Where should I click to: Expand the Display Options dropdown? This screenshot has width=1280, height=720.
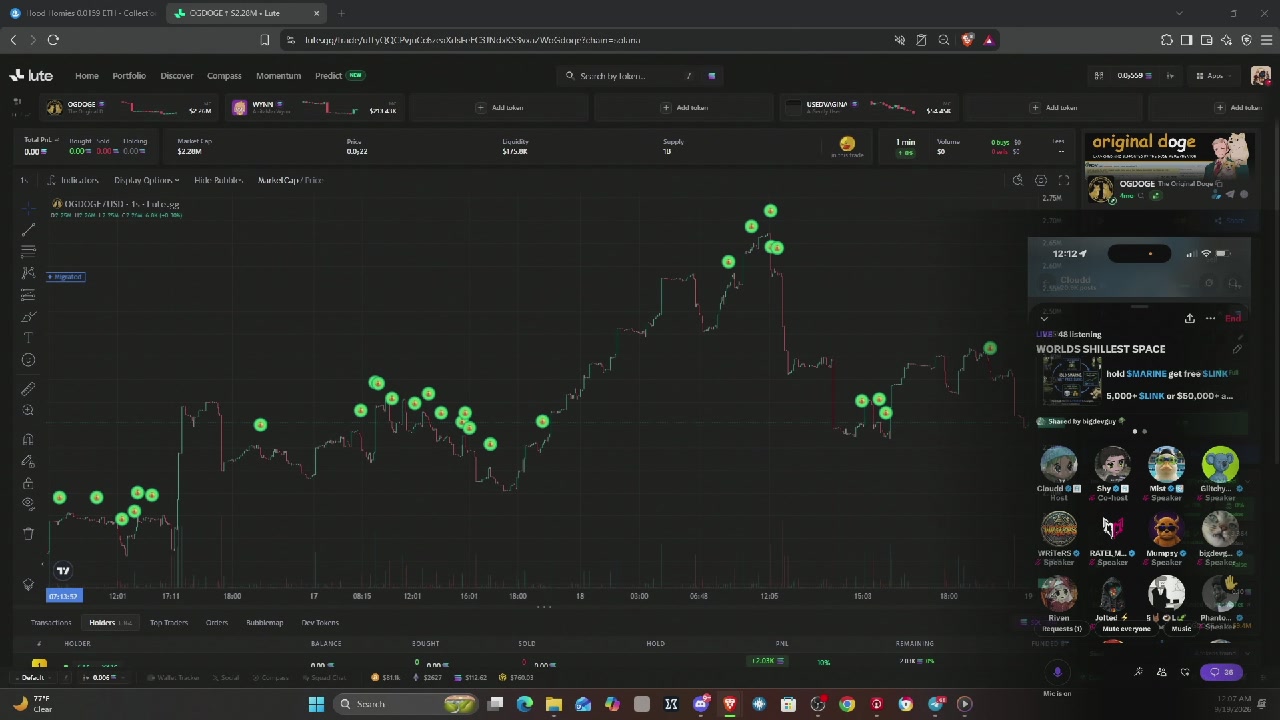(x=146, y=180)
